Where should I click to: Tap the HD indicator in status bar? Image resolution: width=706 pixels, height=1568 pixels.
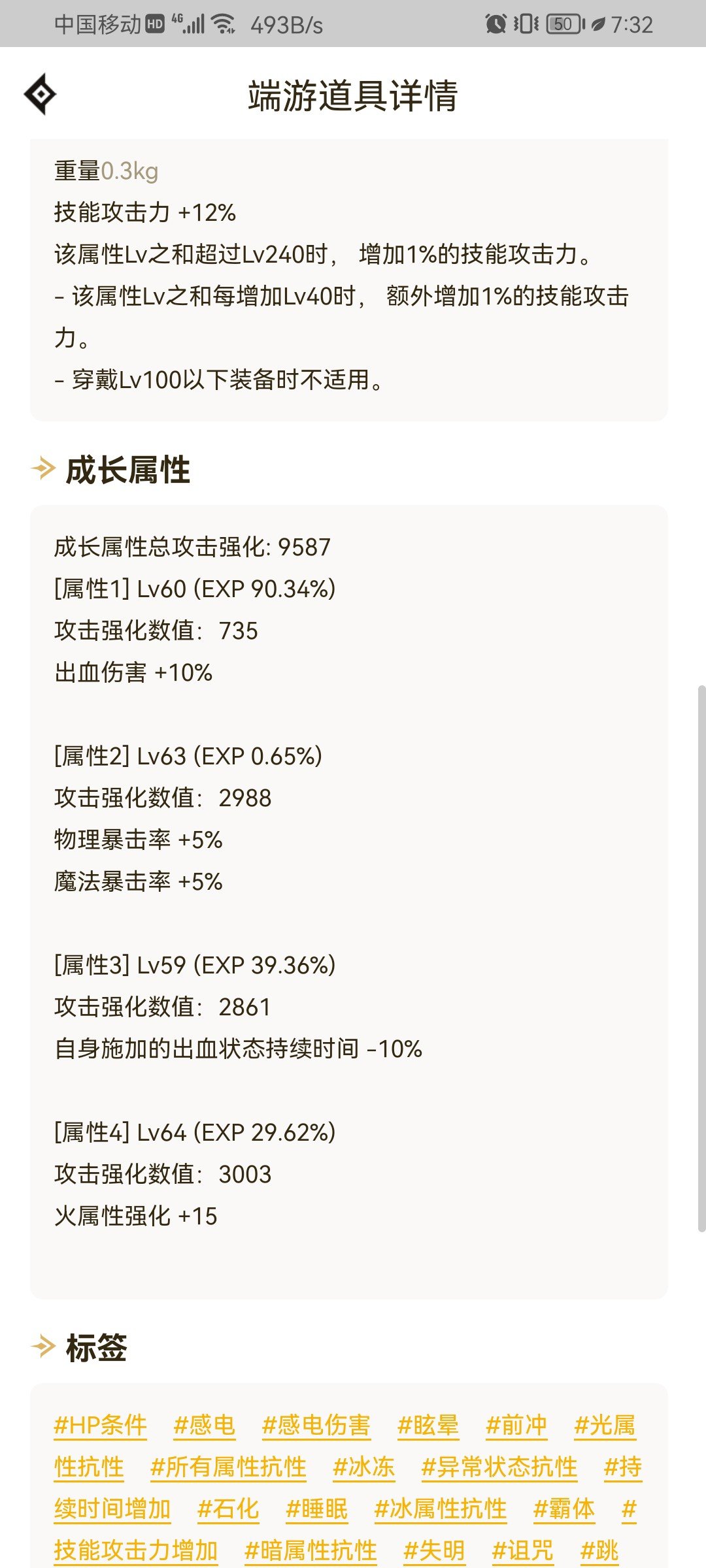[154, 25]
